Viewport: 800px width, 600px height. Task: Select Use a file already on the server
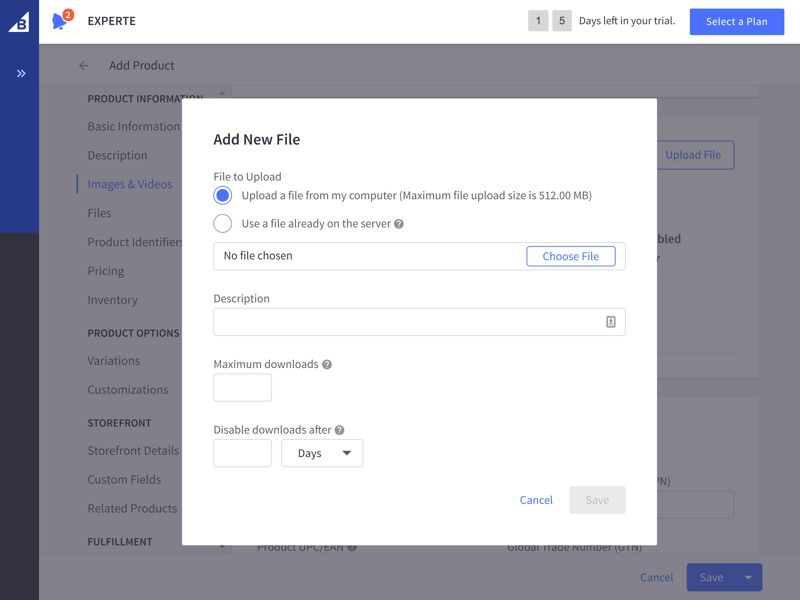(x=222, y=223)
